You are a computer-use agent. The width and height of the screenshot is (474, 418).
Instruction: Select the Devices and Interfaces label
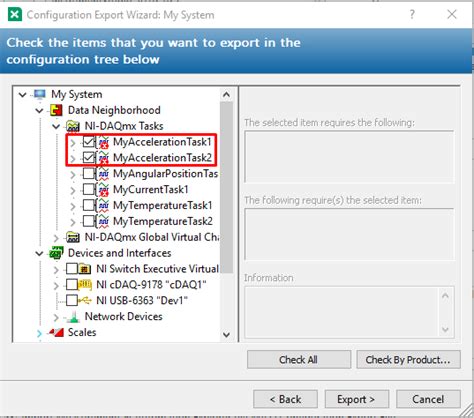pyautogui.click(x=120, y=253)
